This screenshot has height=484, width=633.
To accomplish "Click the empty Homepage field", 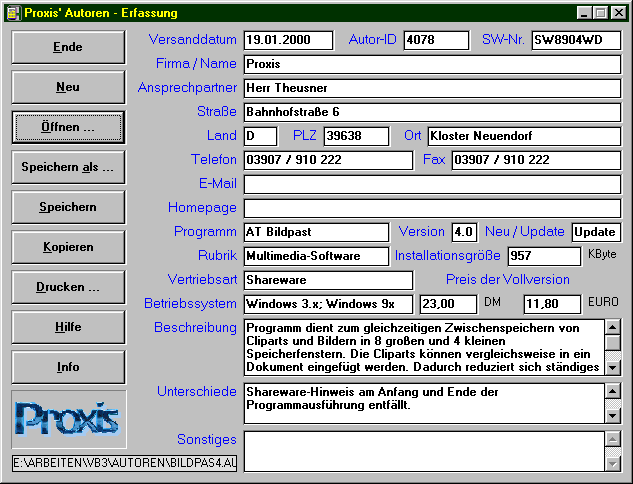I will (432, 208).
